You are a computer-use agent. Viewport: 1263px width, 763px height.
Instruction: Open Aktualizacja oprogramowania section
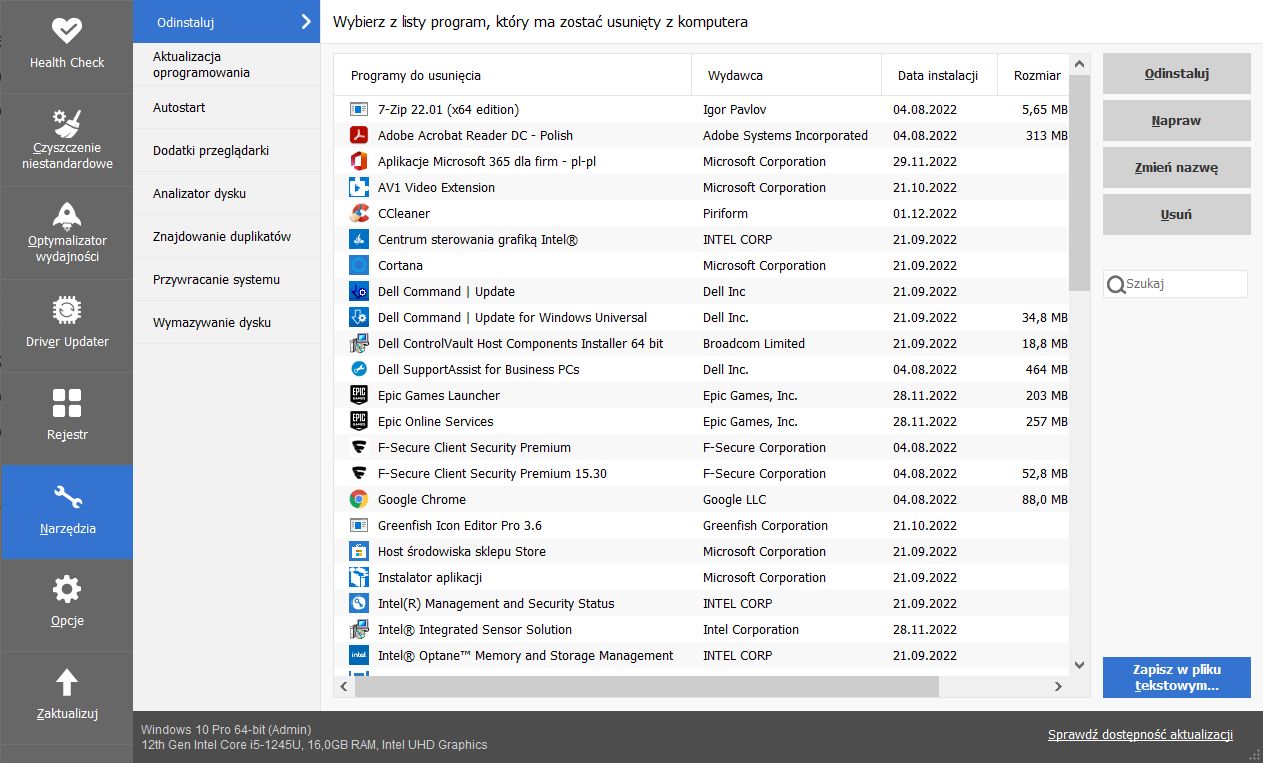[x=227, y=65]
